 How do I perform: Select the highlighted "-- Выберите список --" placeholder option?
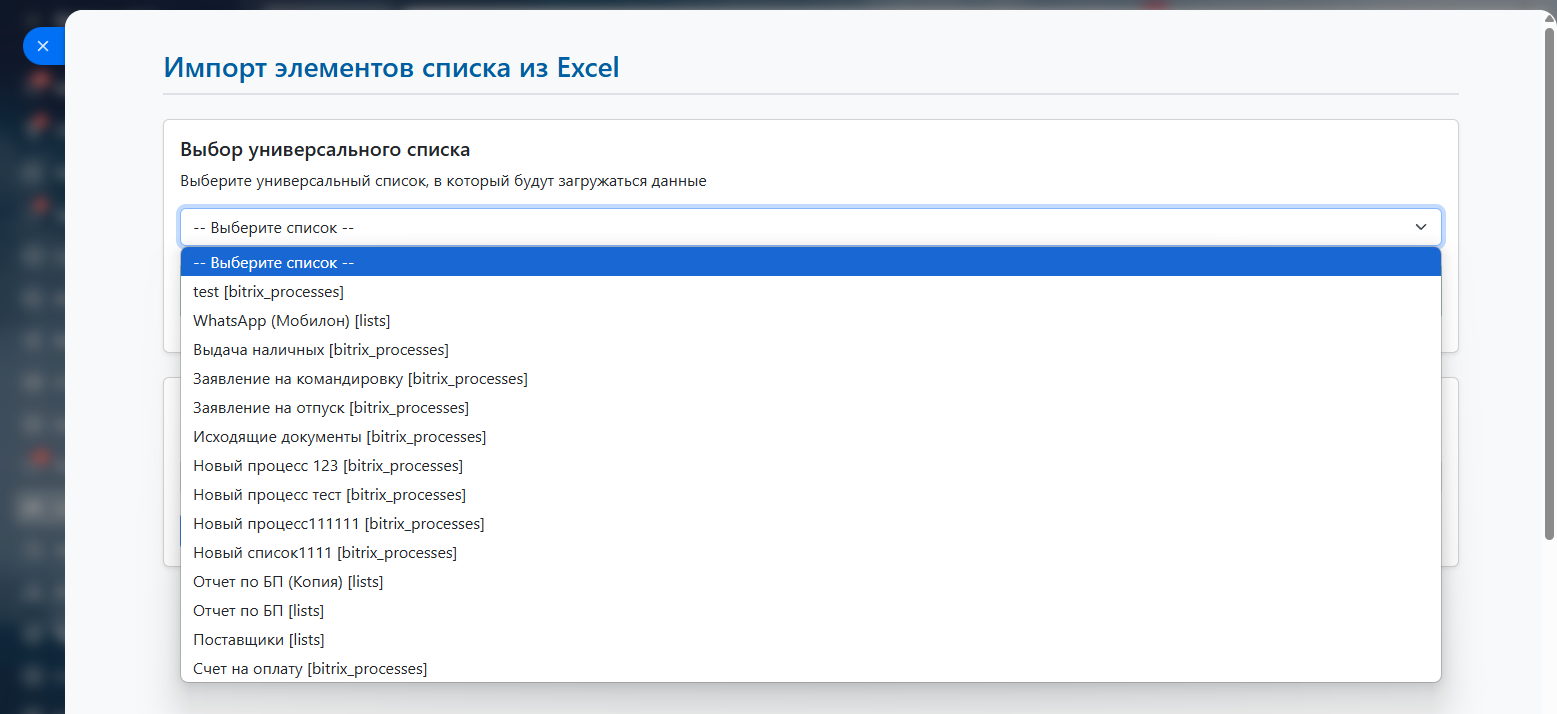coord(274,263)
